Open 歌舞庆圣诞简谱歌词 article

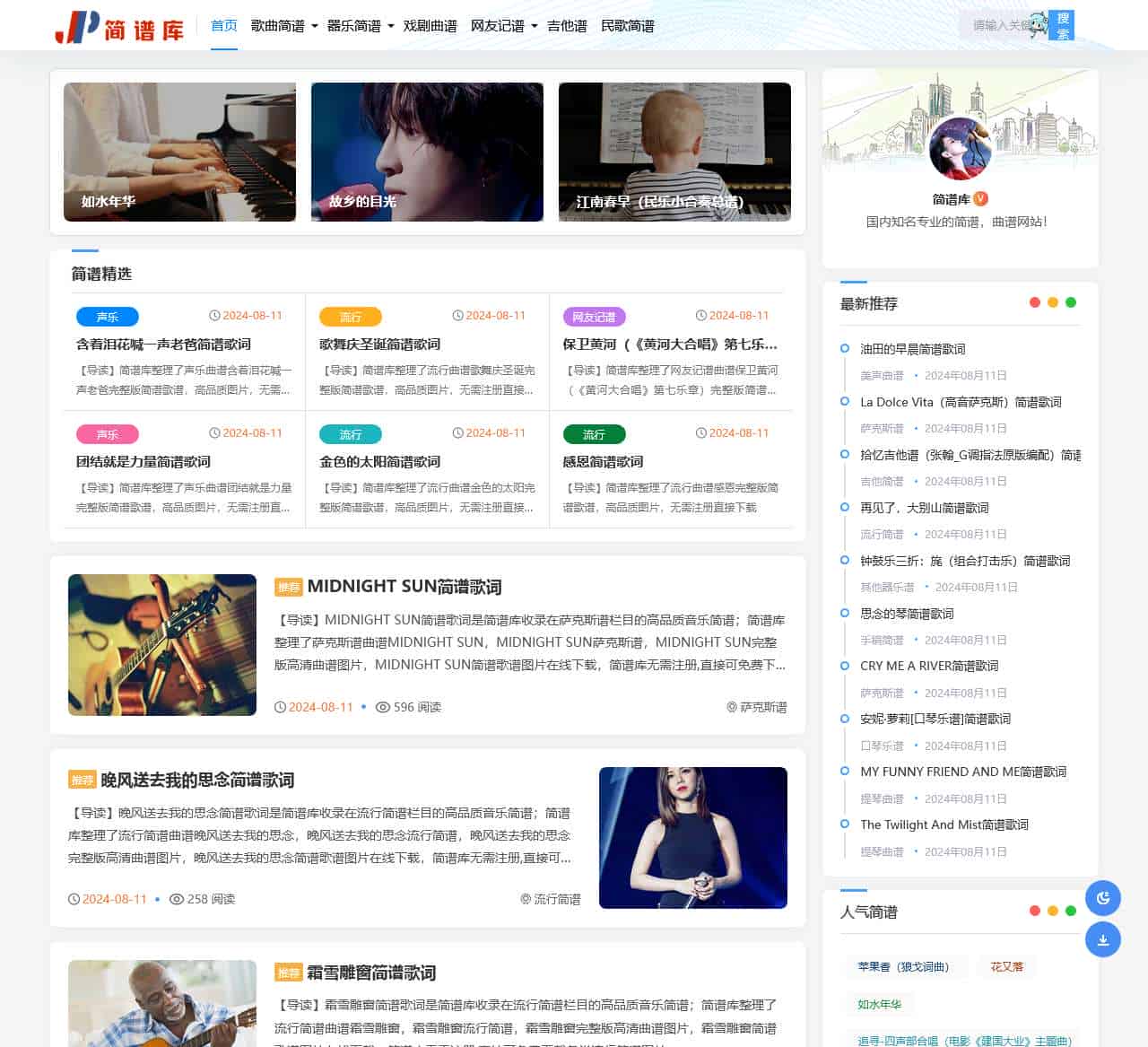[379, 345]
